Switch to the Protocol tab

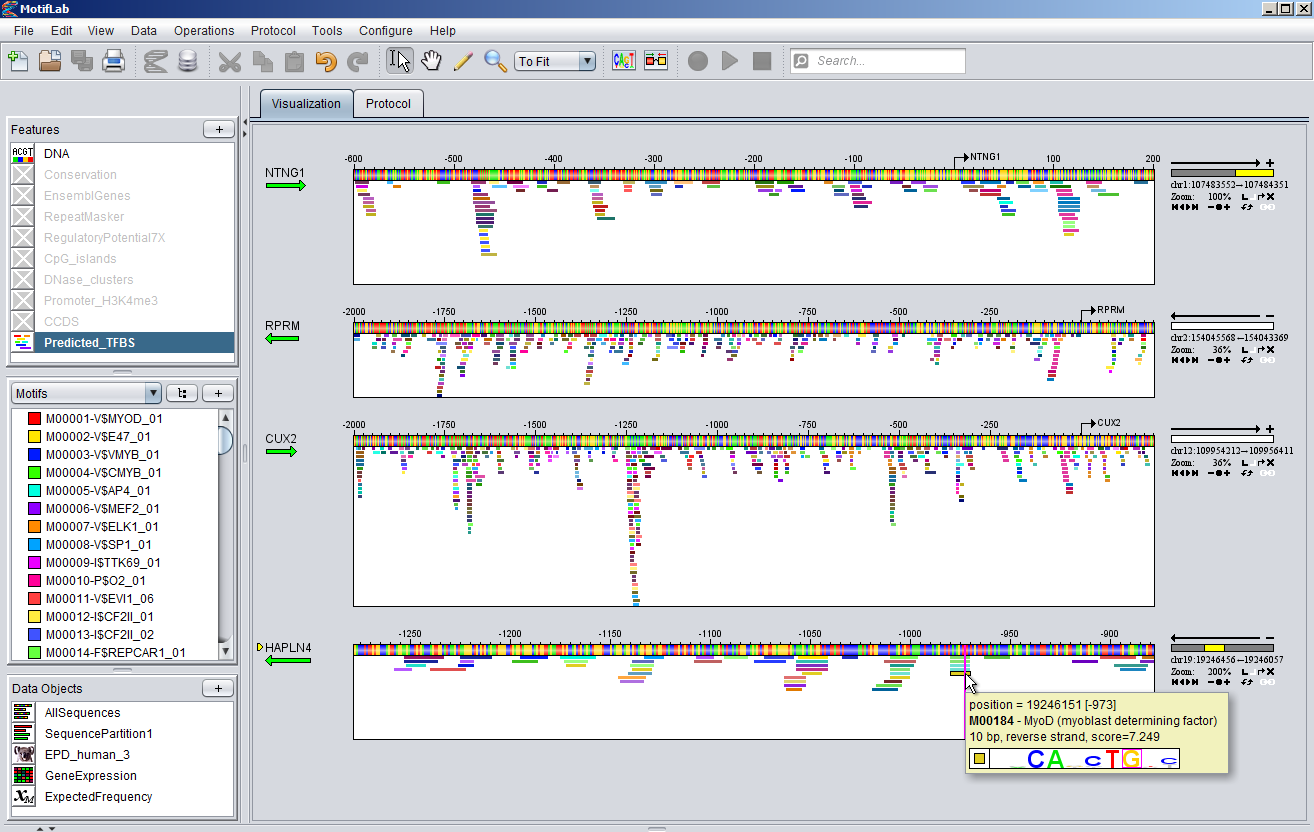coord(388,104)
